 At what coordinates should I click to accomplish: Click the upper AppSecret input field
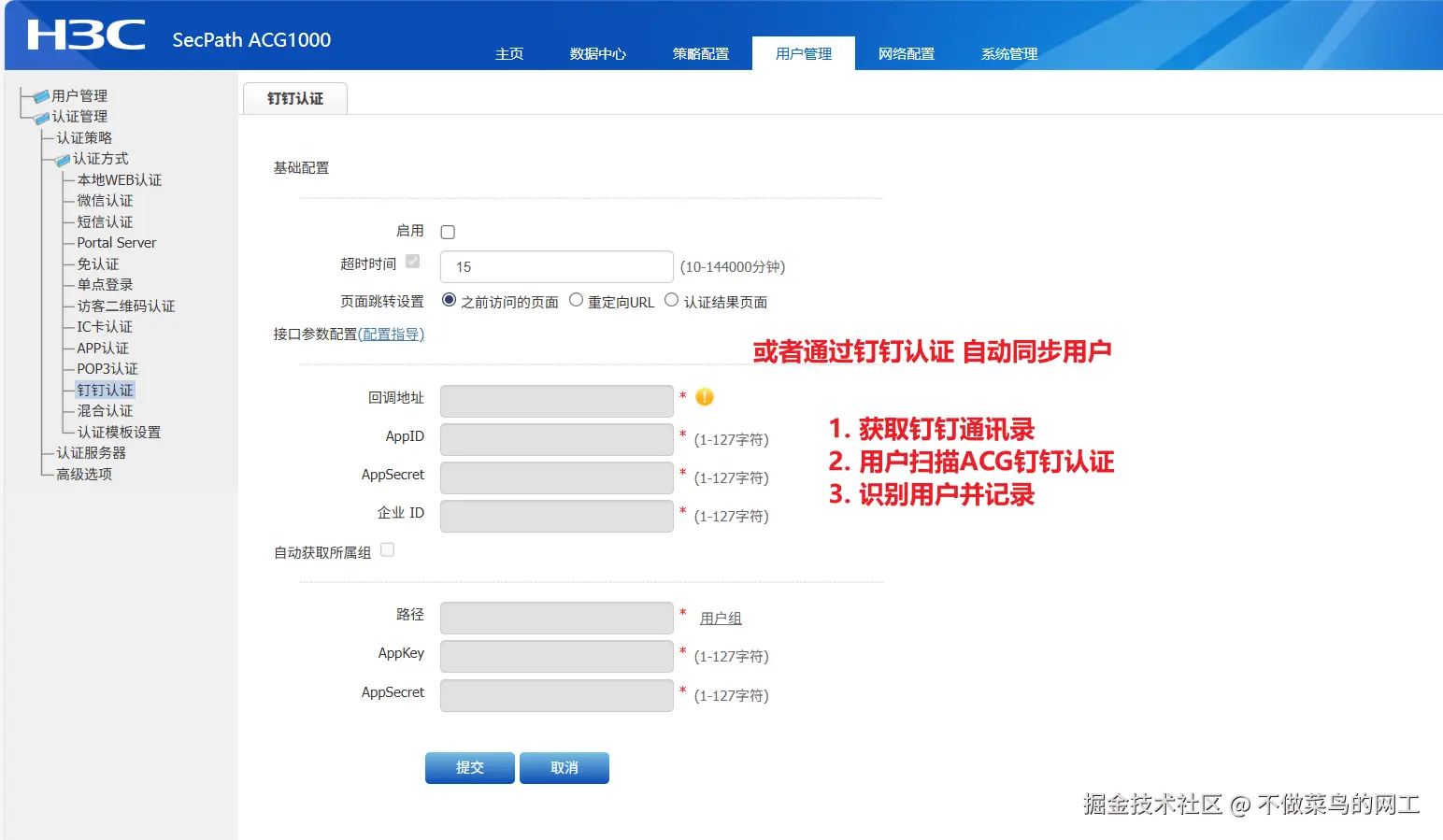tap(557, 477)
